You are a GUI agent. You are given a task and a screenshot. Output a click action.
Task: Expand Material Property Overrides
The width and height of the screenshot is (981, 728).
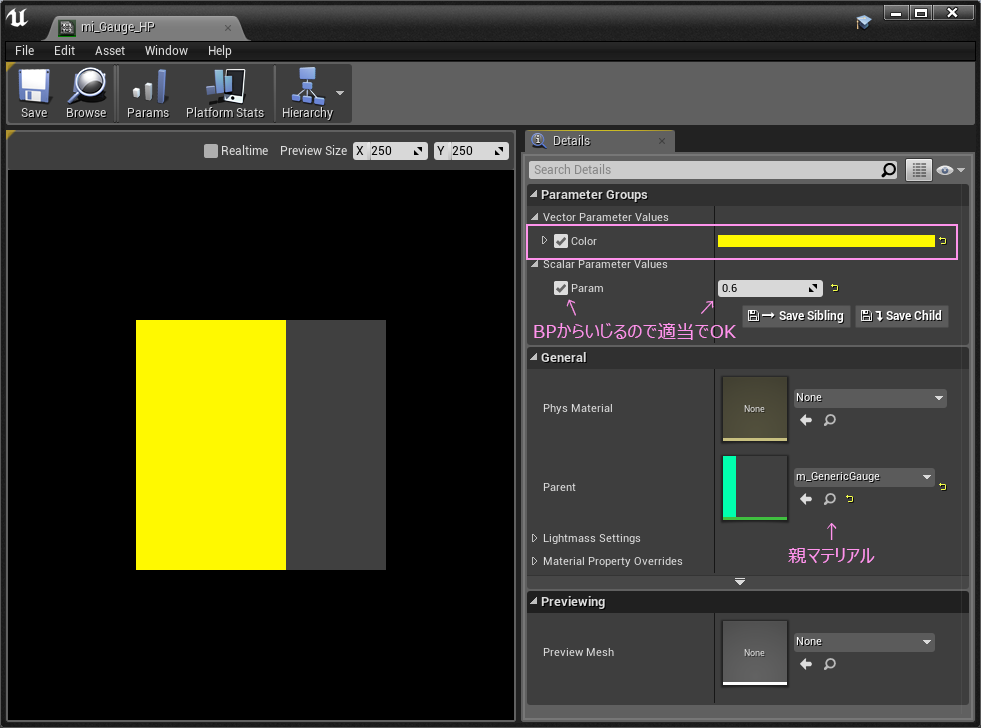[x=534, y=561]
